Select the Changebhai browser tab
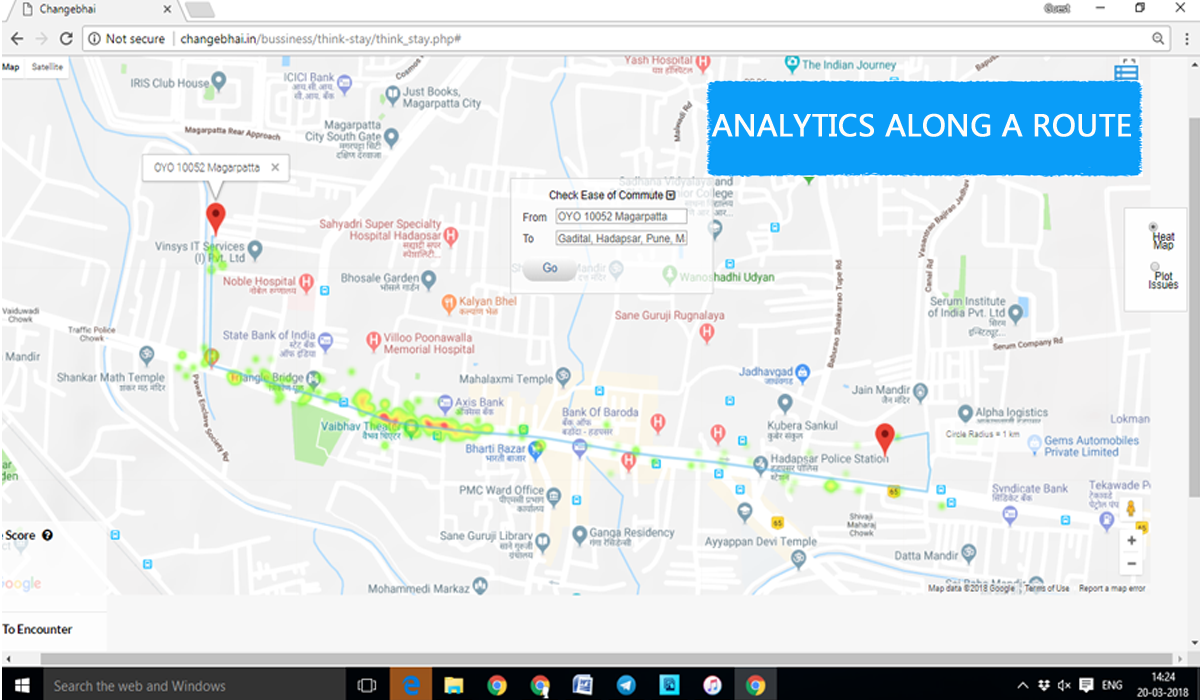The image size is (1200, 700). [x=90, y=10]
